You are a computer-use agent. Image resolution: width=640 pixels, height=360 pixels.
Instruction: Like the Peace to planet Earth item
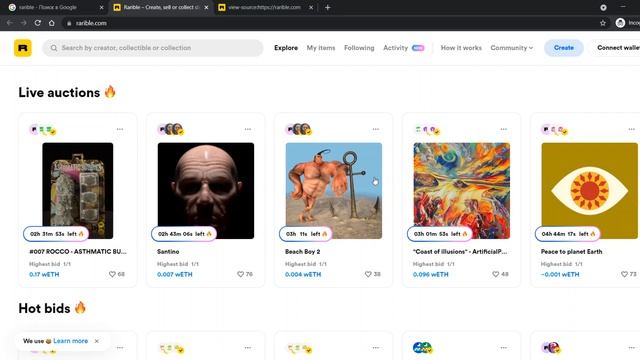coord(624,274)
